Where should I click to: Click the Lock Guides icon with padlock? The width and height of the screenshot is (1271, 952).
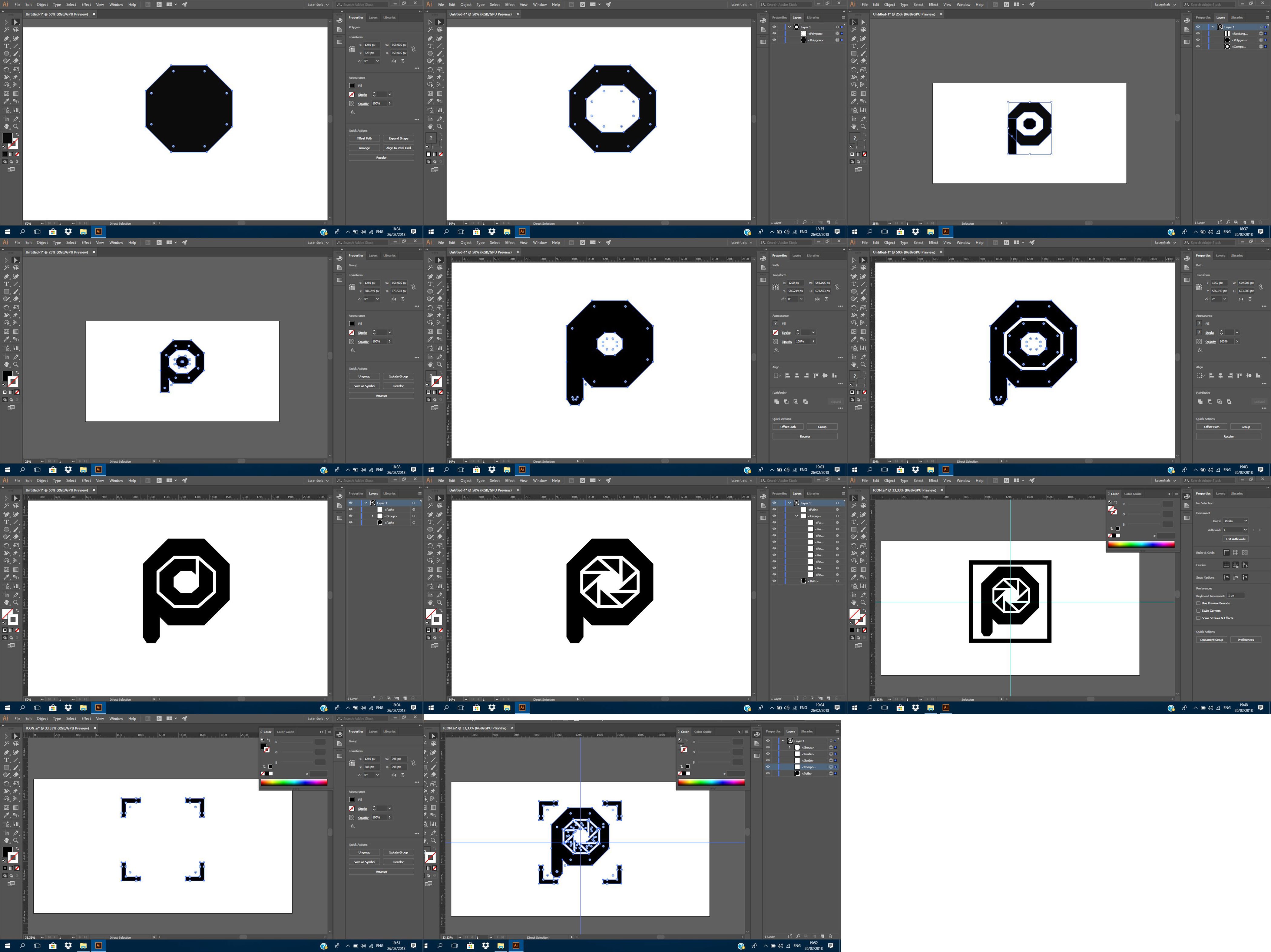(1236, 565)
